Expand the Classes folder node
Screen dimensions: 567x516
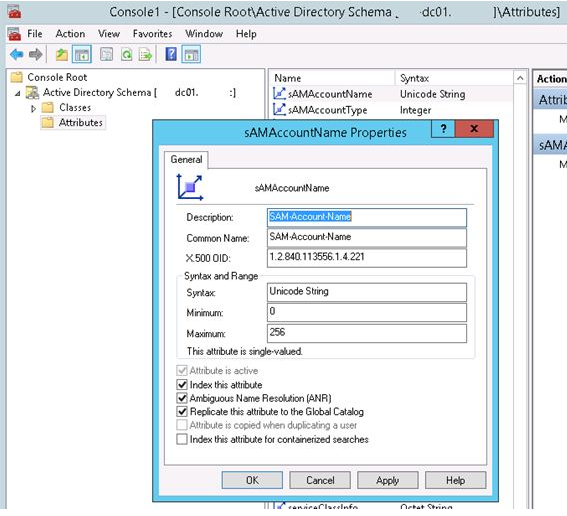click(33, 108)
